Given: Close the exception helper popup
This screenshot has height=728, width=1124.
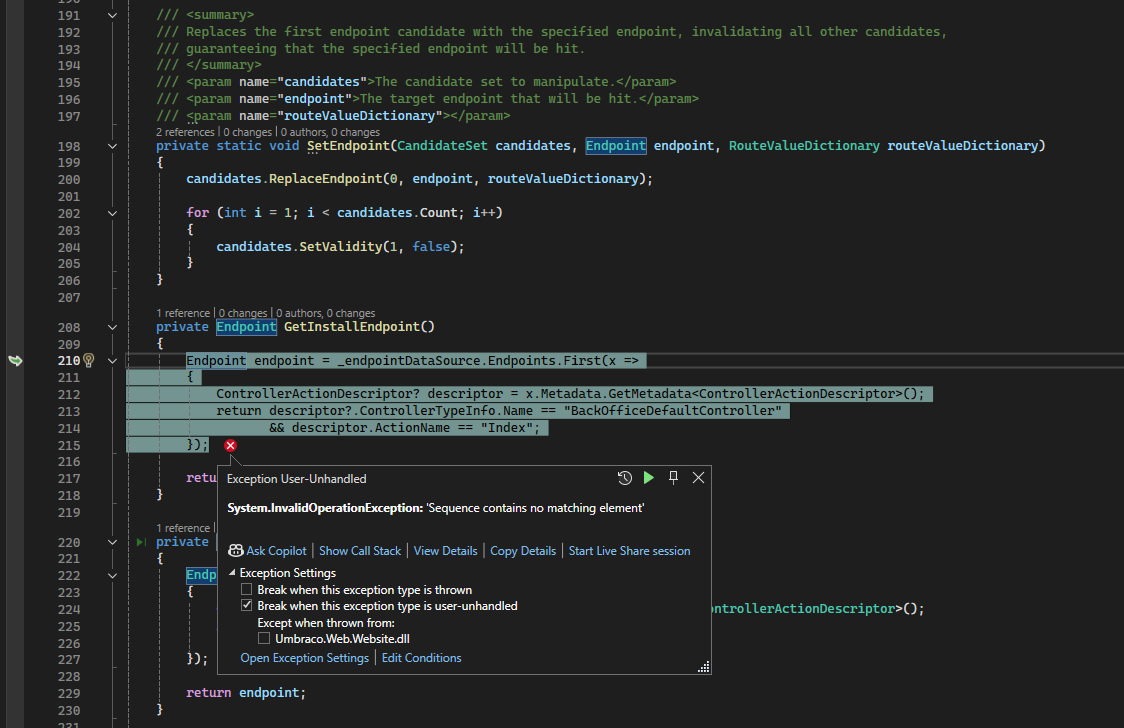Looking at the screenshot, I should coord(698,478).
